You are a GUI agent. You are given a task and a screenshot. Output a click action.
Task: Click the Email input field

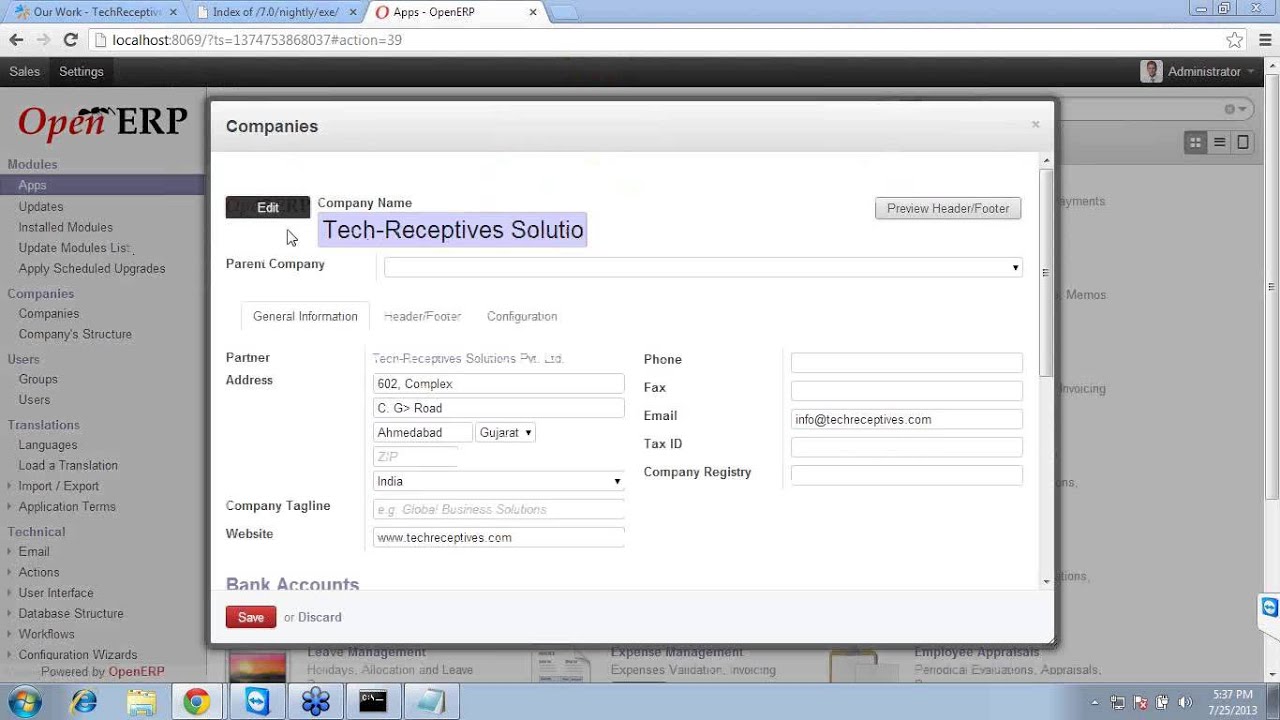[x=907, y=419]
